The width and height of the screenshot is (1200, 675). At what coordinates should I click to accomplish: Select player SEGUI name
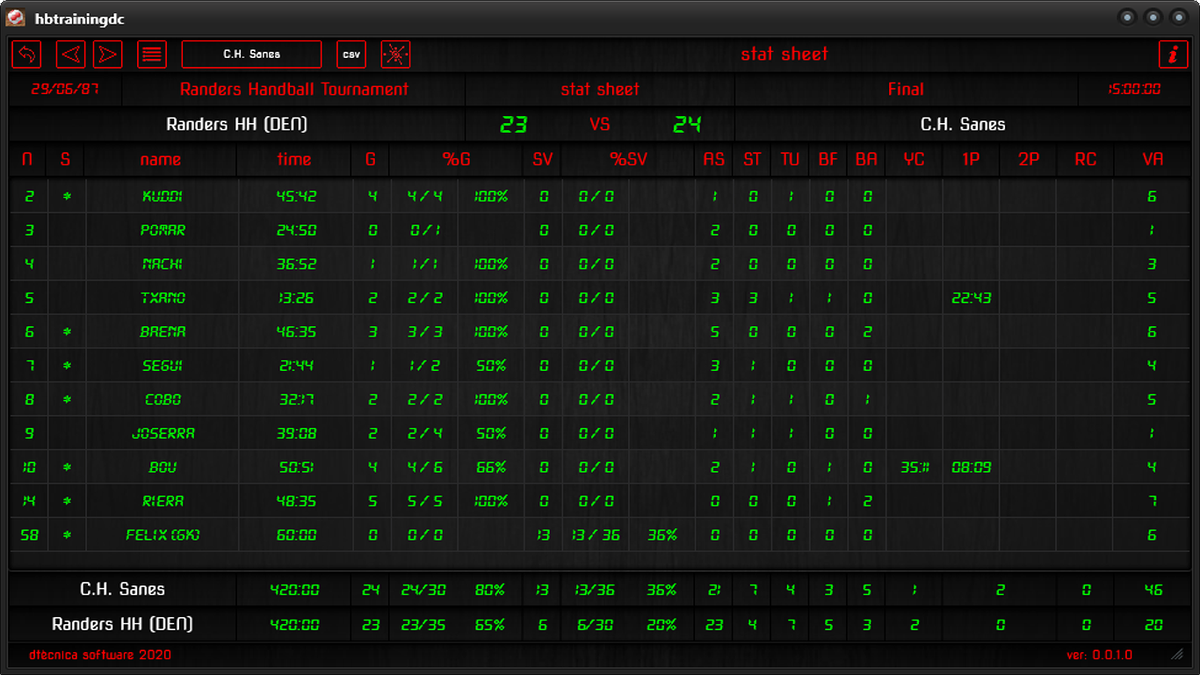click(162, 366)
